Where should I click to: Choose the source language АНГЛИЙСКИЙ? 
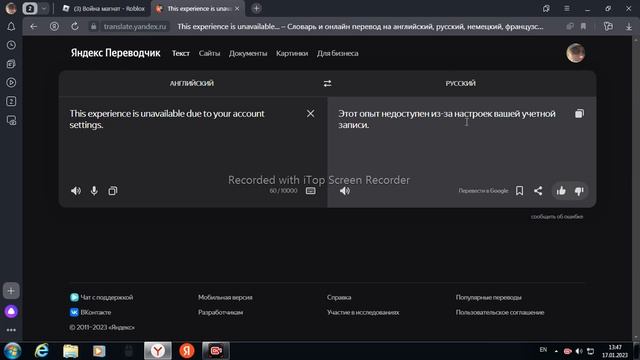click(x=191, y=83)
